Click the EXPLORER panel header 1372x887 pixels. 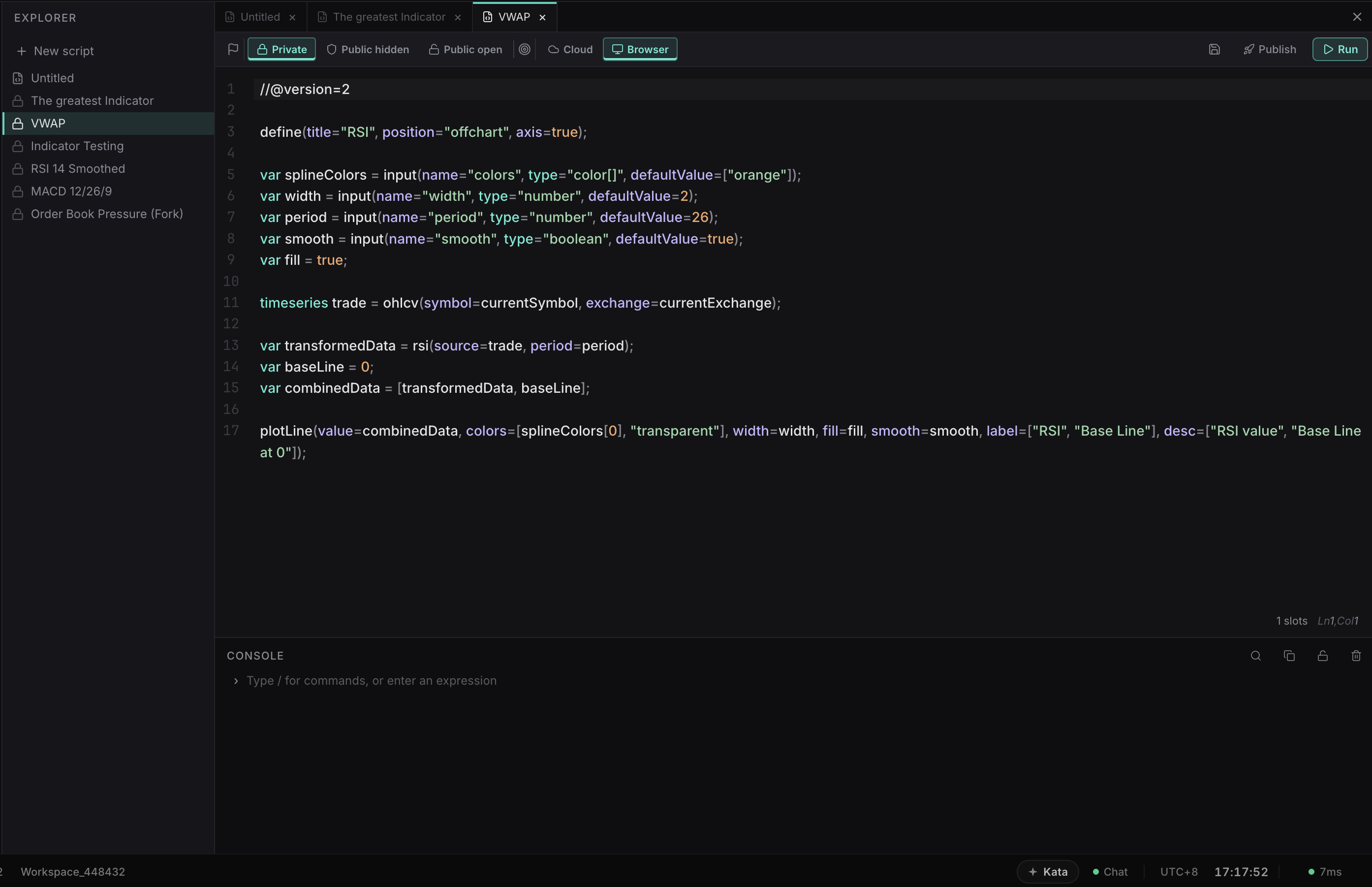[x=45, y=18]
